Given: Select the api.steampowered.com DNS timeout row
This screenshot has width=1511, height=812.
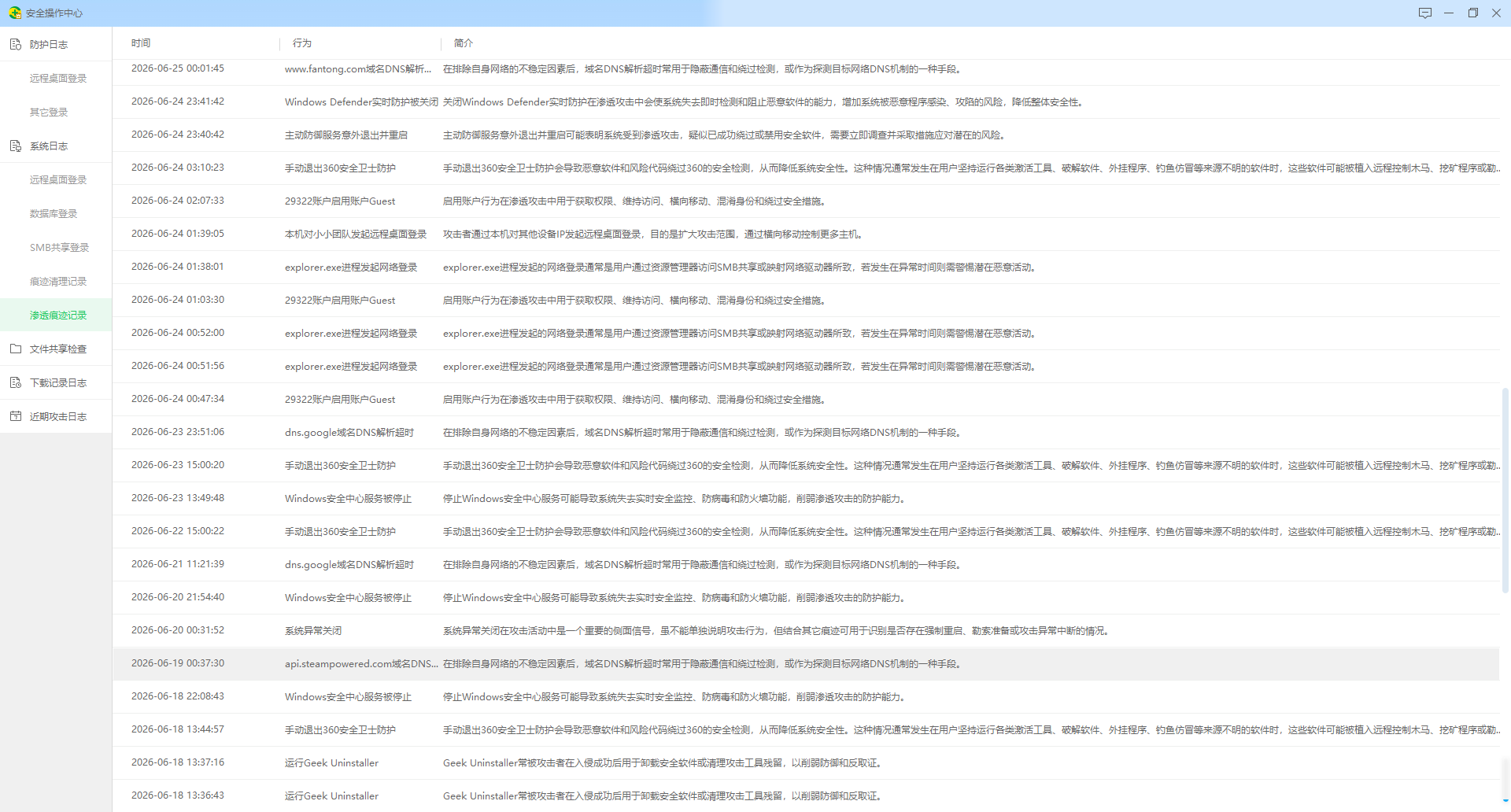Looking at the screenshot, I should [x=806, y=663].
